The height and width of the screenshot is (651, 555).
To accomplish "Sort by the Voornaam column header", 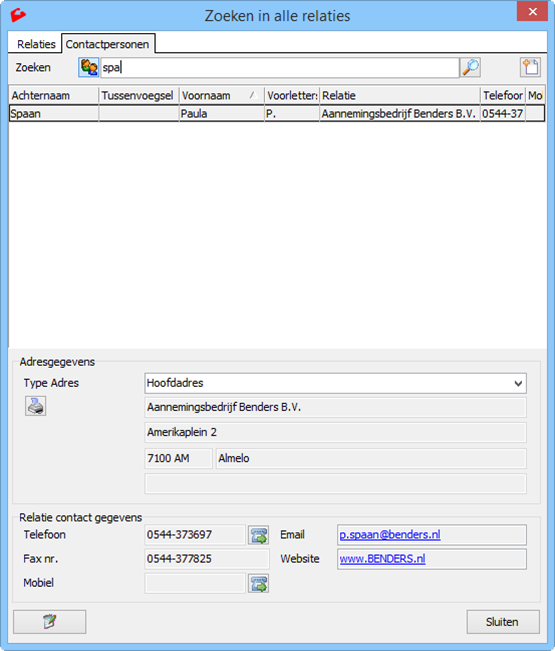I will [222, 96].
